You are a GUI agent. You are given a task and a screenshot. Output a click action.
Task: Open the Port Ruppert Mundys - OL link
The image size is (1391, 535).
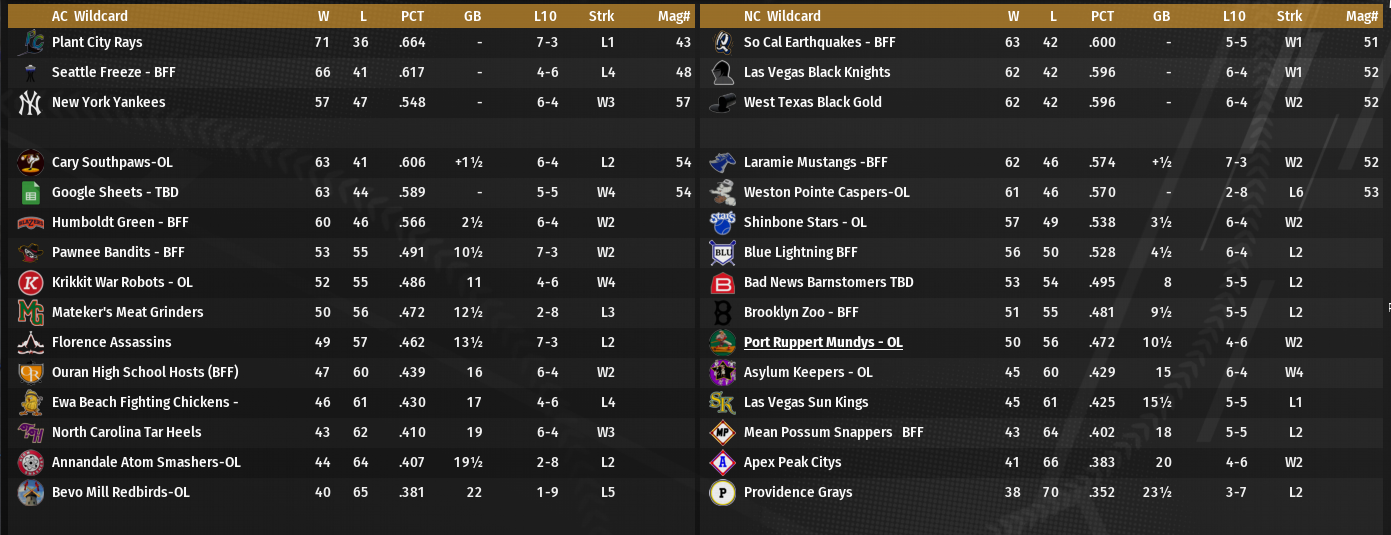823,342
